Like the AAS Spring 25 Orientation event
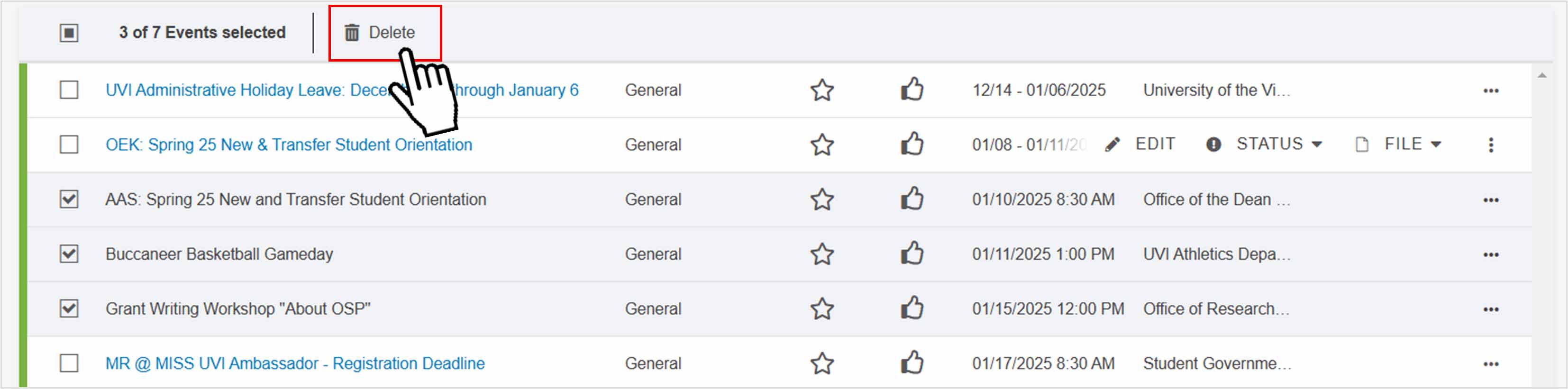Screen dimensions: 1568x389 click(911, 199)
